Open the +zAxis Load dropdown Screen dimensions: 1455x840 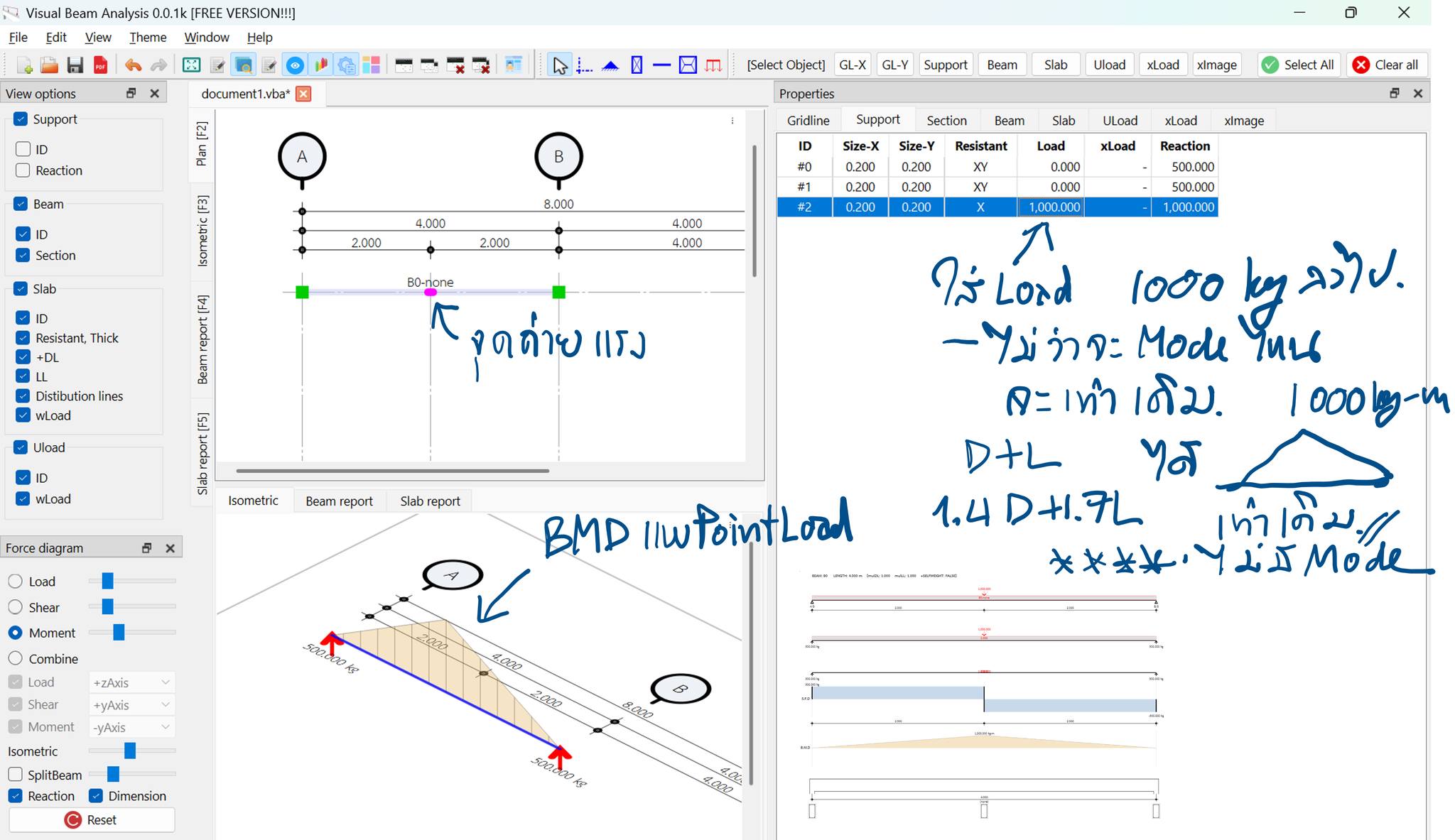click(131, 682)
